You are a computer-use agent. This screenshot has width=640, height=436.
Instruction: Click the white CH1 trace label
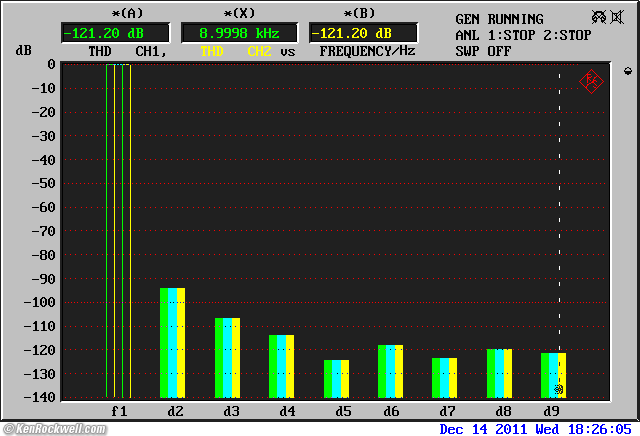point(149,50)
